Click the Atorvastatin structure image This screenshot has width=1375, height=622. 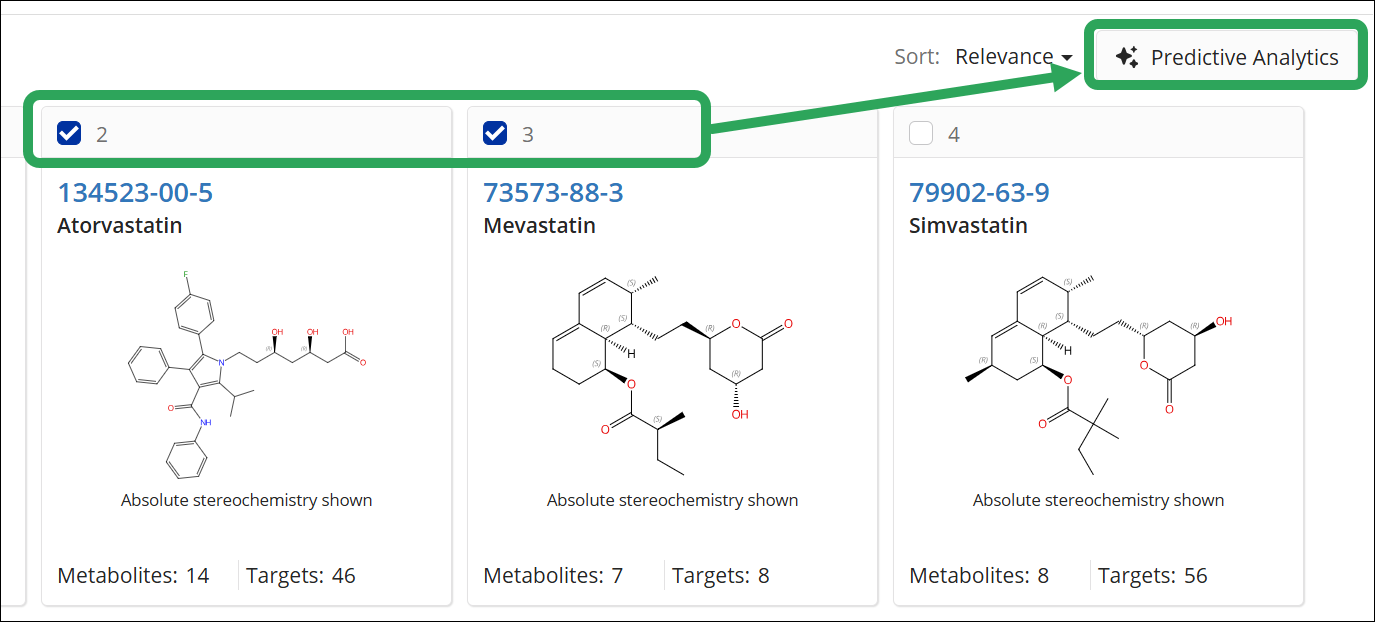(x=245, y=372)
